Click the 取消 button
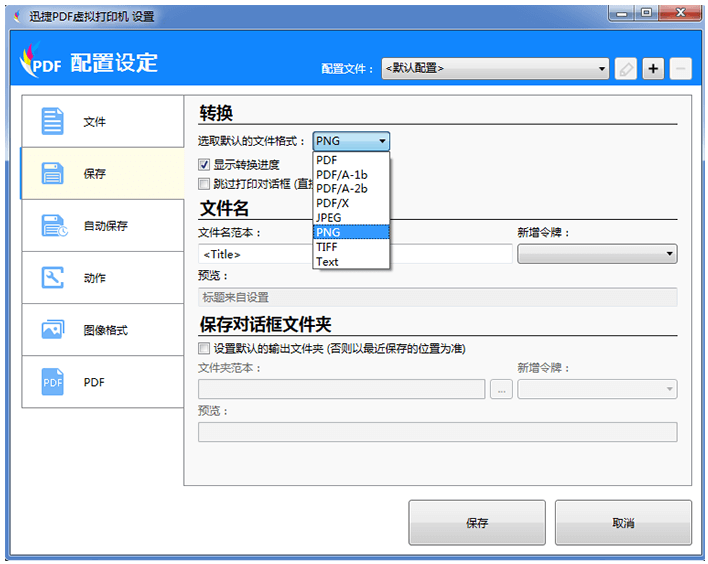 pos(623,522)
